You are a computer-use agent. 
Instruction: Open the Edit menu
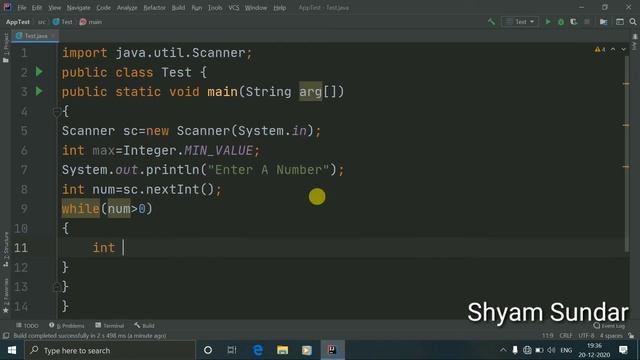click(37, 8)
